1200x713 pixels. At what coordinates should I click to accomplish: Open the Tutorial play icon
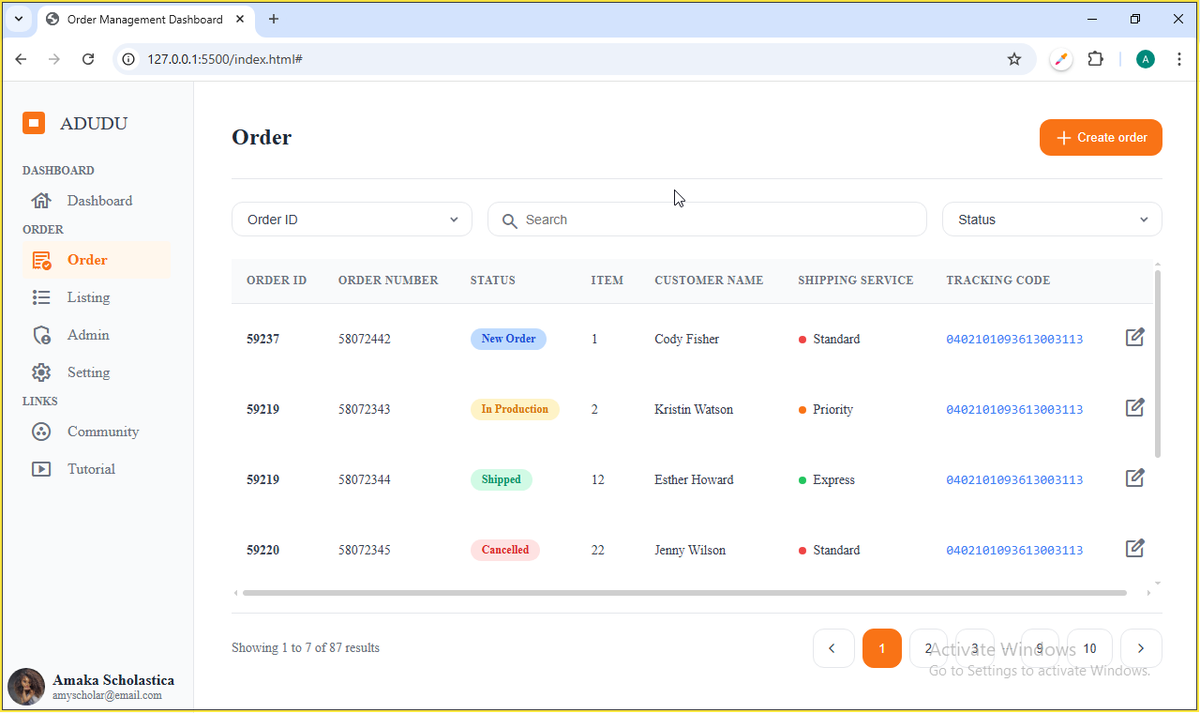tap(41, 468)
